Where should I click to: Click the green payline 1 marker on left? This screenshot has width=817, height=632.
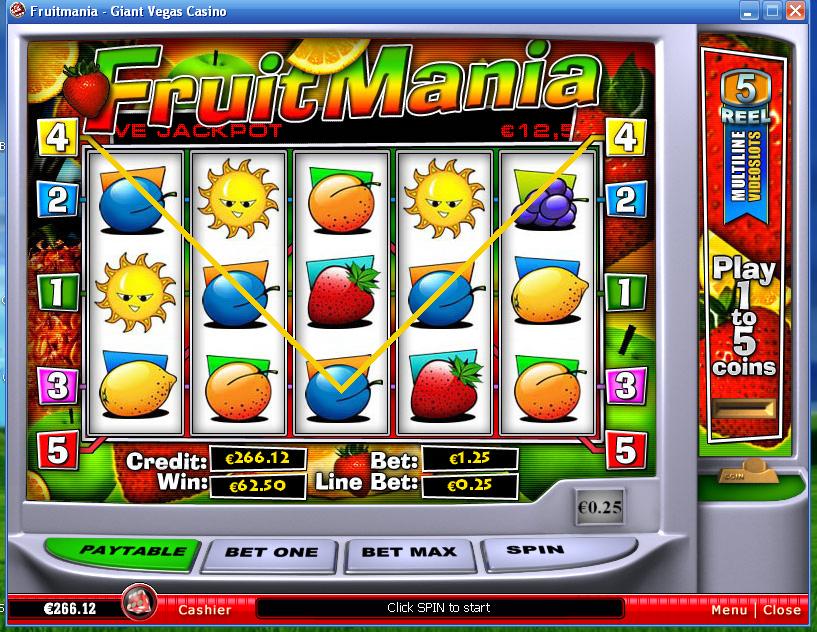pos(57,292)
